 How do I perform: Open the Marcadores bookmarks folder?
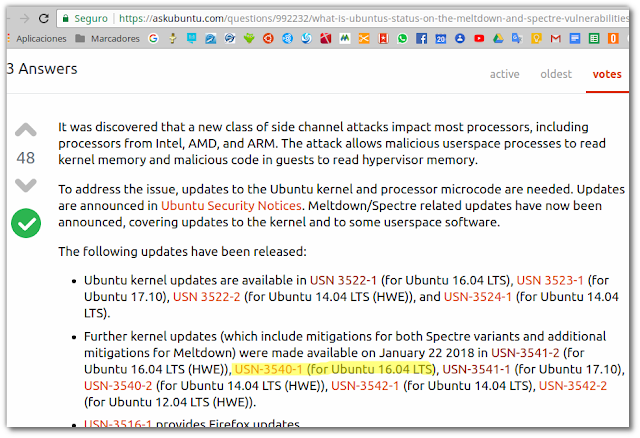[x=108, y=39]
